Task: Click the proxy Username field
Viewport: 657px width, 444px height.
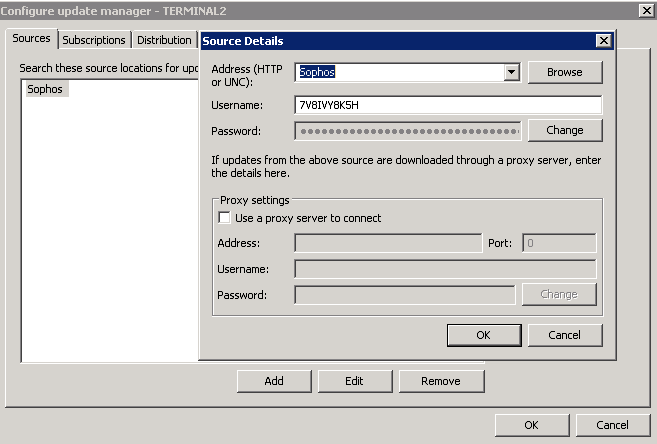Action: coord(445,269)
